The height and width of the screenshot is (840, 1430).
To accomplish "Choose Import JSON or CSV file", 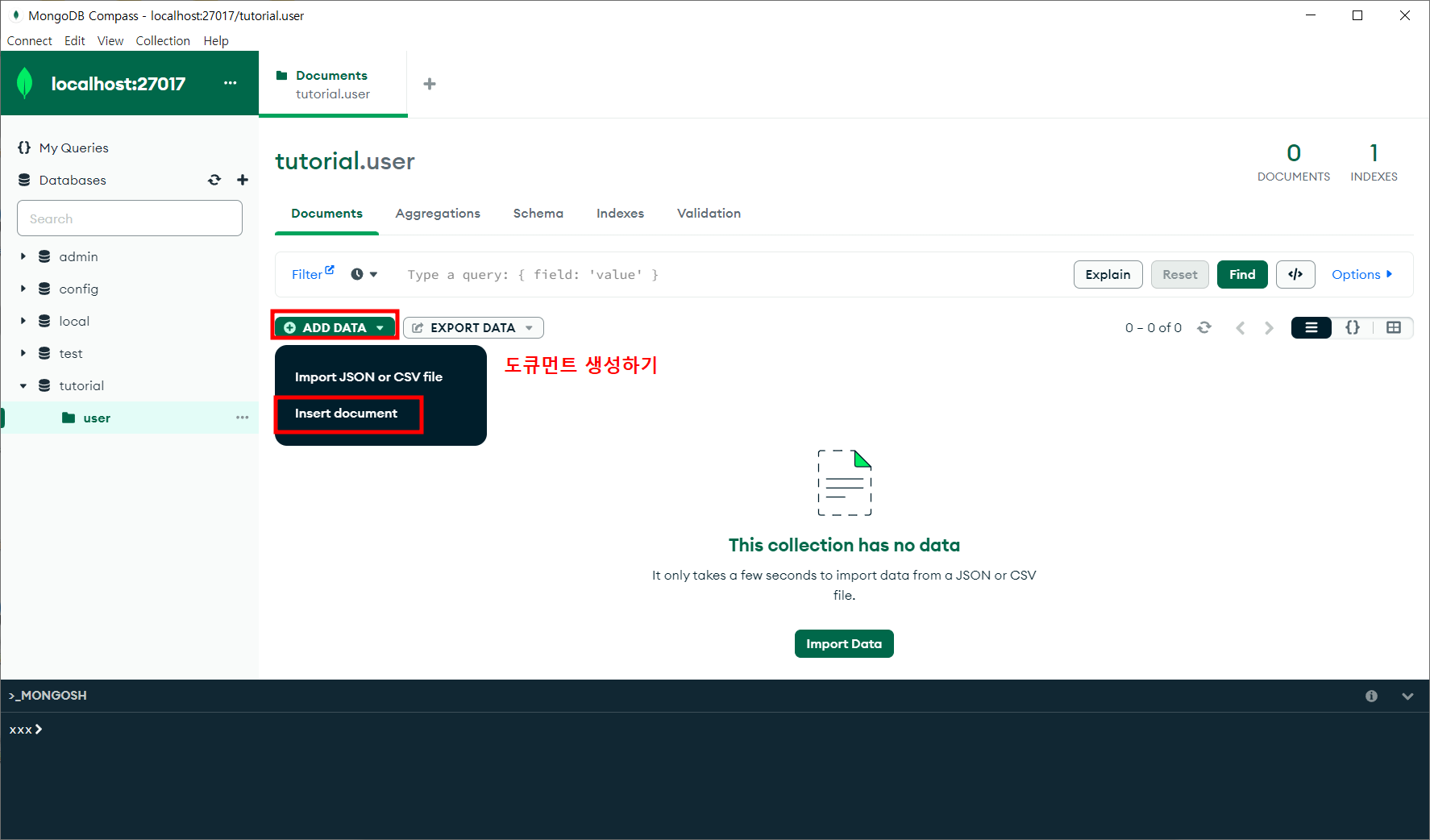I will pyautogui.click(x=368, y=377).
